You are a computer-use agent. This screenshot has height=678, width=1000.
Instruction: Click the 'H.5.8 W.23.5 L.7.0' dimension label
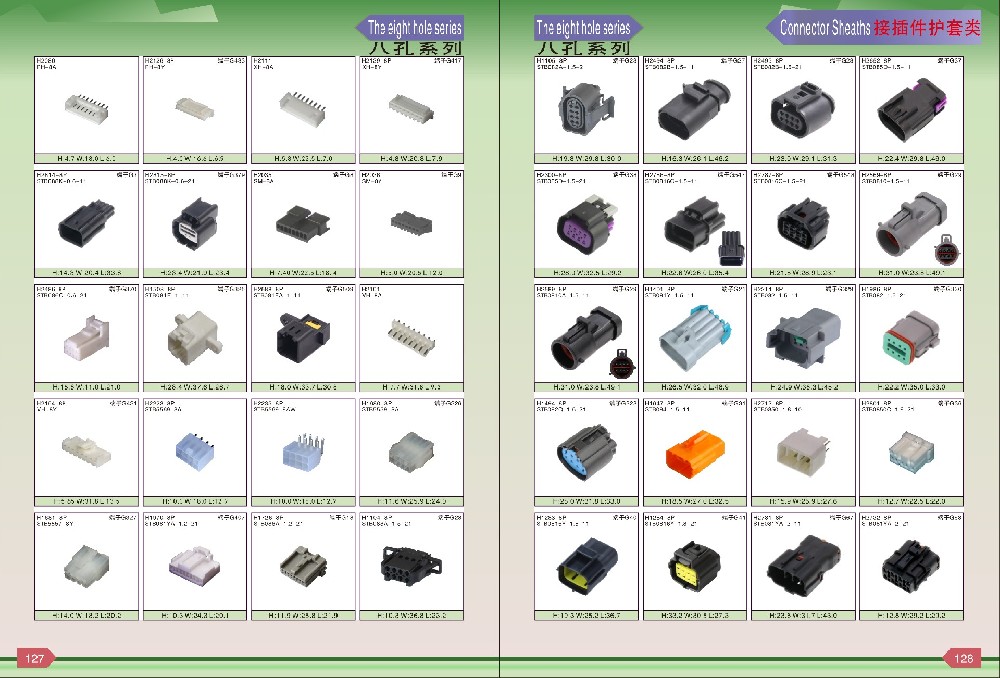303,158
